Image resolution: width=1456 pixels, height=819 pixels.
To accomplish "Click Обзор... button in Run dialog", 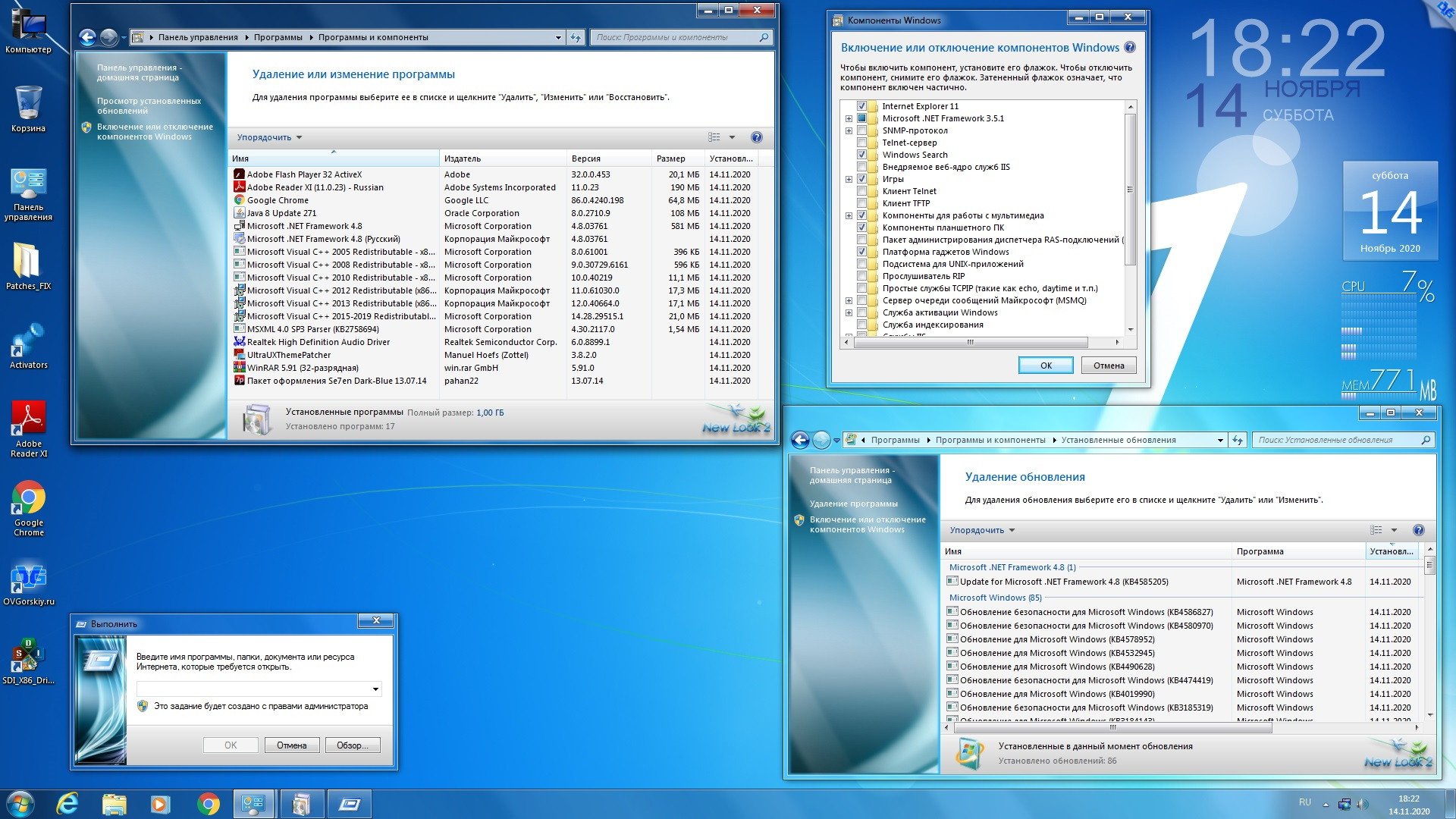I will (x=353, y=745).
